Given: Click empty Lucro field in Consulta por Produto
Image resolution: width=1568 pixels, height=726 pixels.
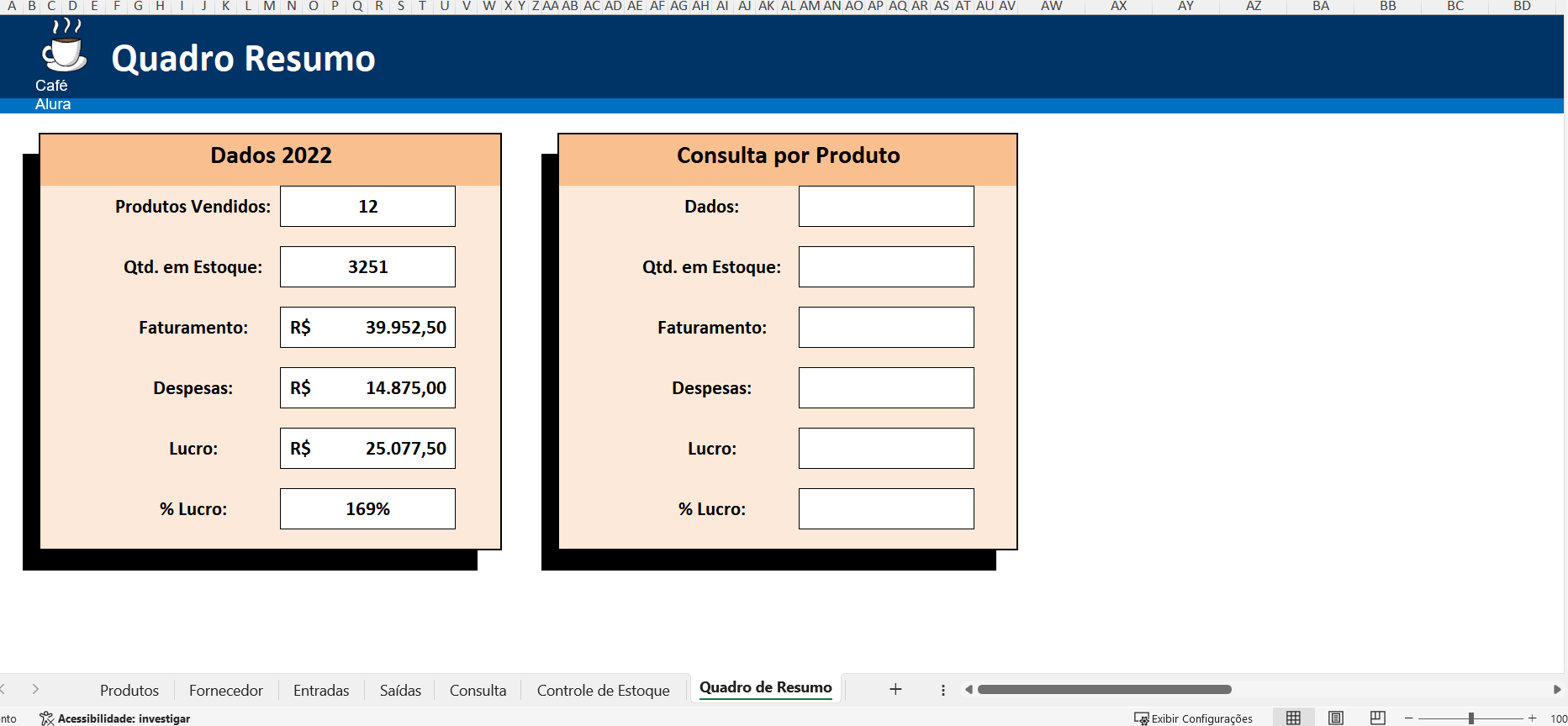Looking at the screenshot, I should click(x=886, y=448).
